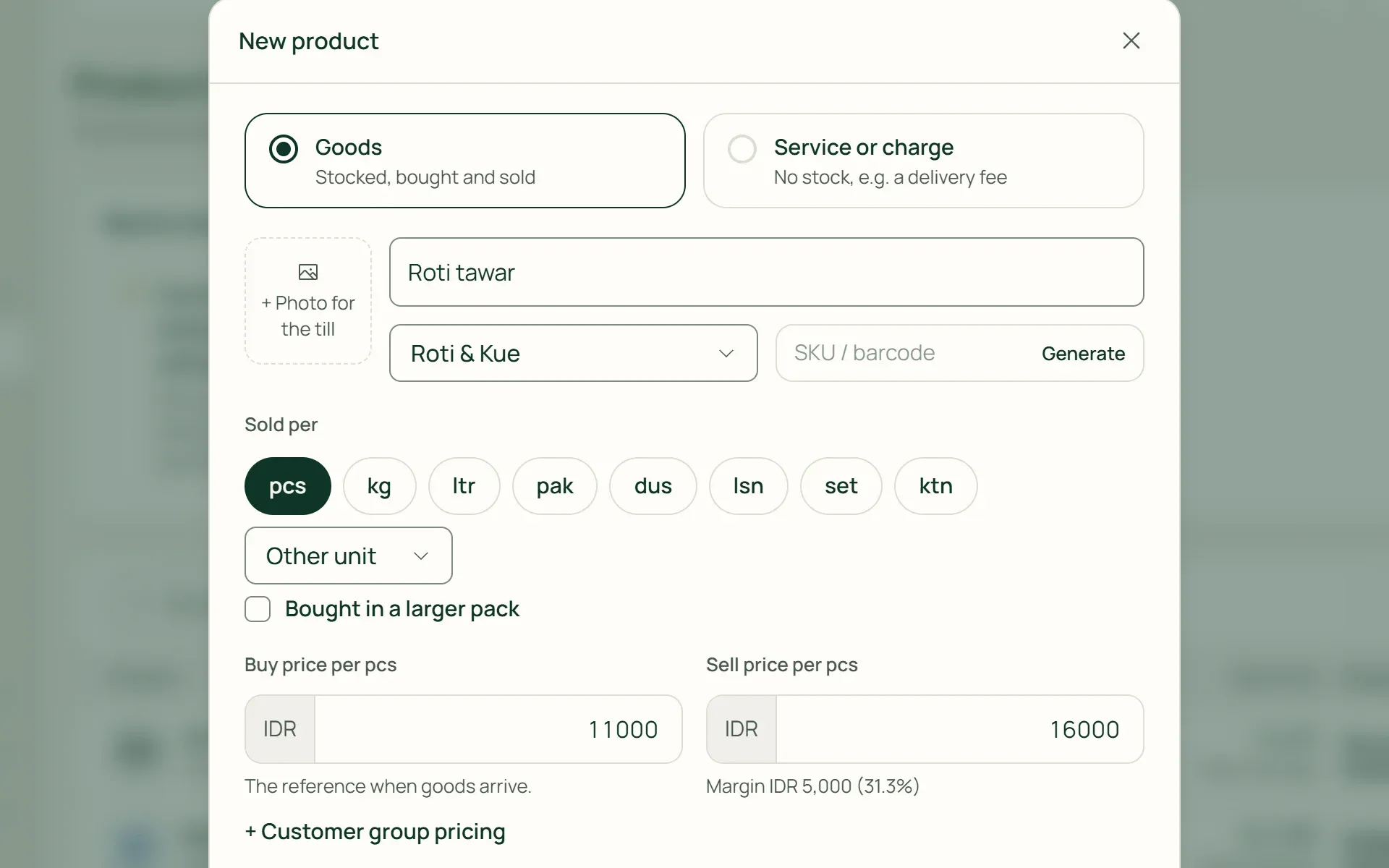Viewport: 1389px width, 868px height.
Task: Choose lsn as the sold-per unit
Action: tap(748, 486)
